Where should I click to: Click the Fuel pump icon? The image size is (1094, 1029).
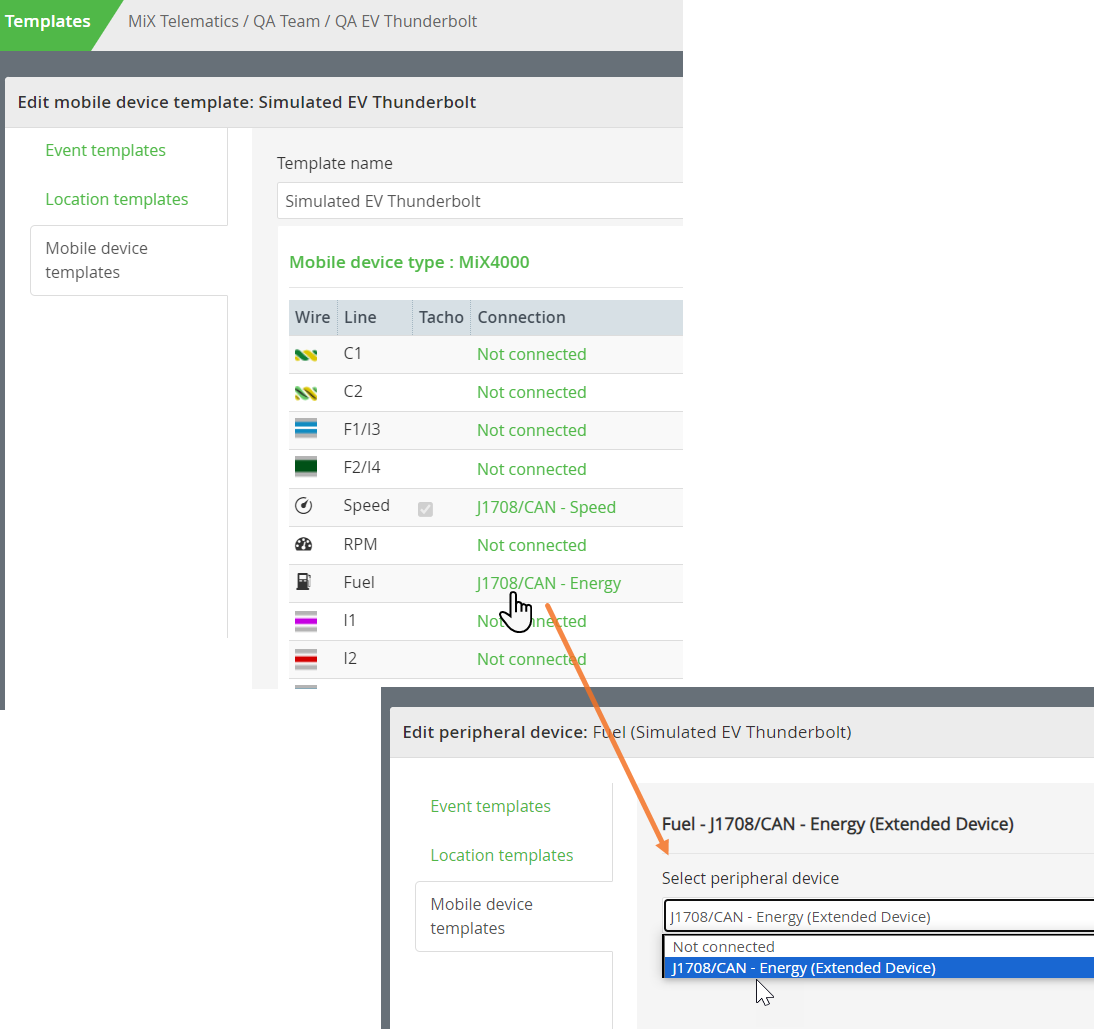[304, 582]
